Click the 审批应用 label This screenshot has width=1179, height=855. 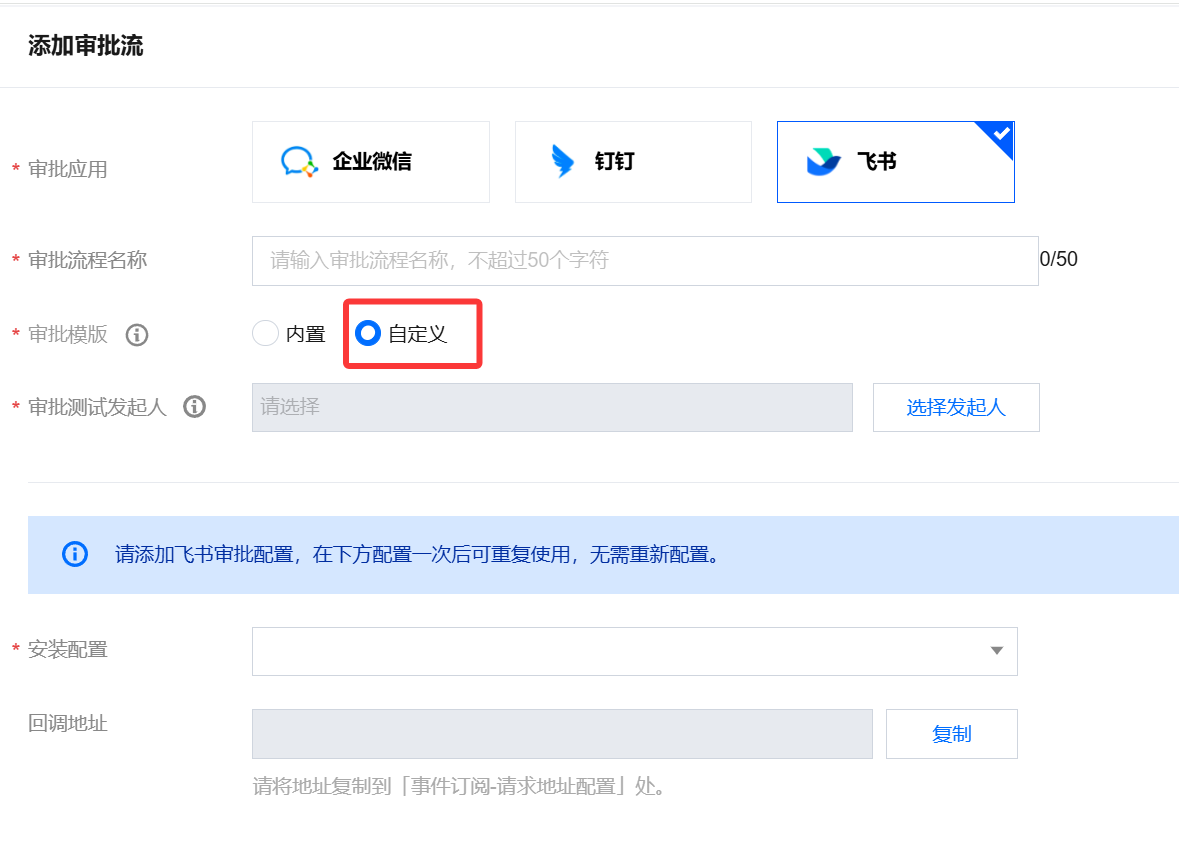[68, 169]
